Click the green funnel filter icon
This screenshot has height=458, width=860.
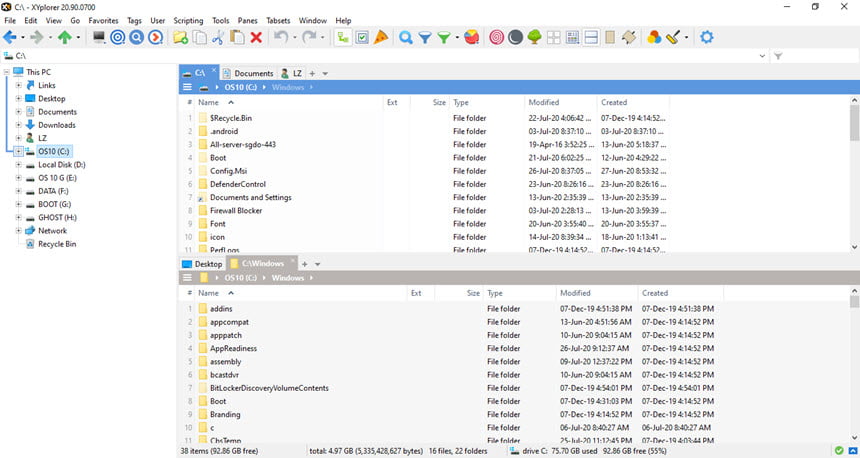tap(444, 37)
